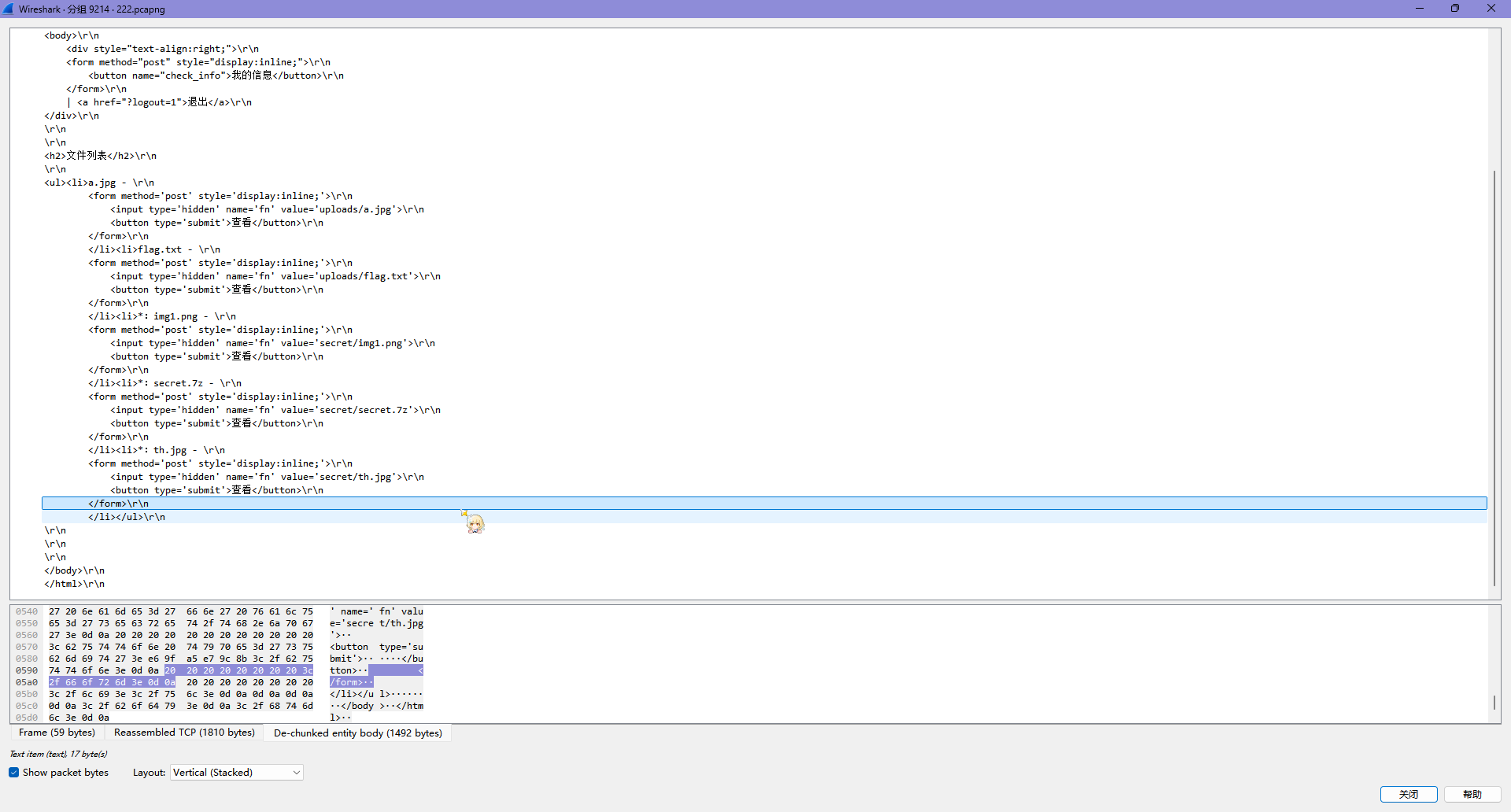The image size is (1511, 812).
Task: Select the <h2>文件列表</h2> line
Action: [101, 156]
